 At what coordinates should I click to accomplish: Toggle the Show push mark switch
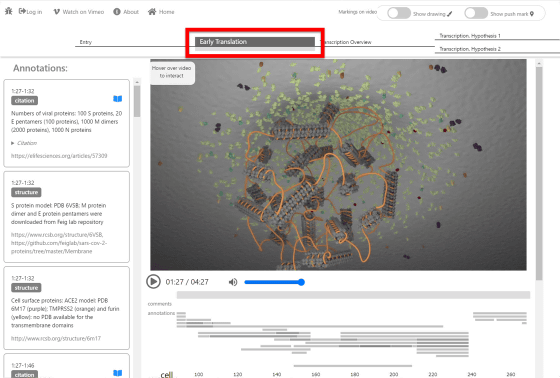pos(476,13)
